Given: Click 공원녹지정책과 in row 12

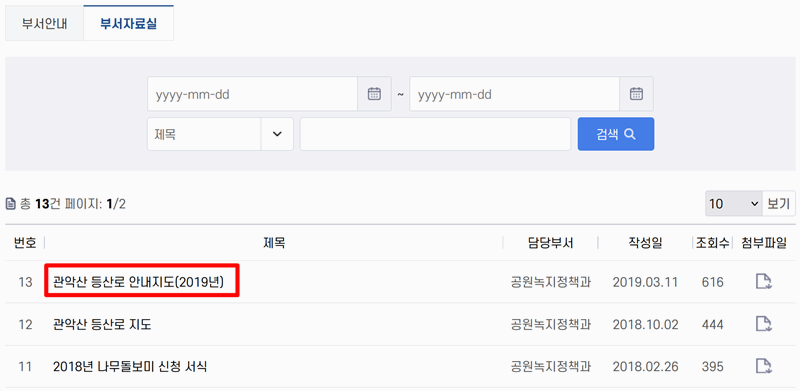Looking at the screenshot, I should point(551,324).
